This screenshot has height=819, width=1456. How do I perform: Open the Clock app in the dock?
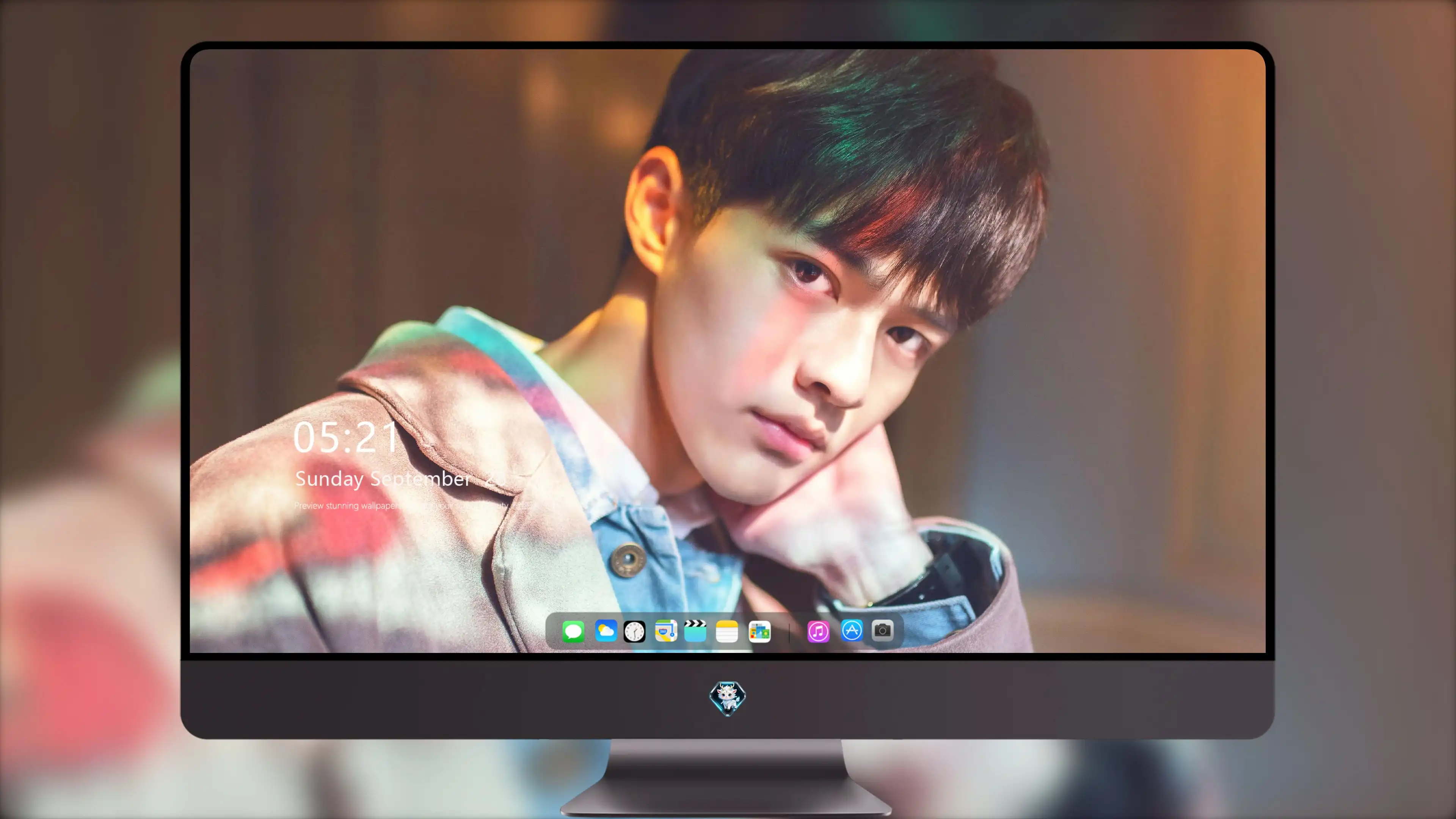coord(634,631)
